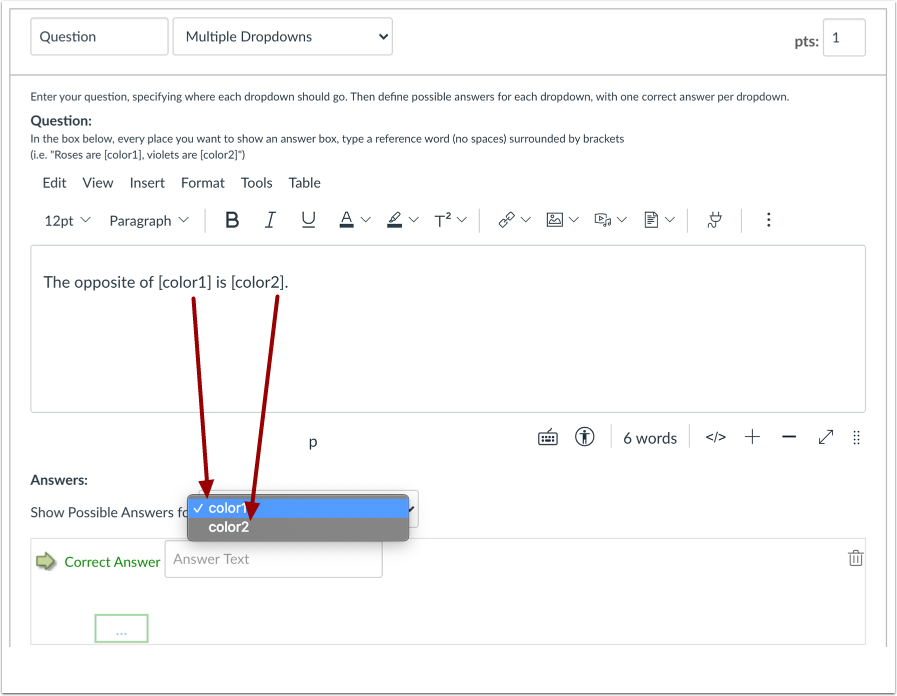Open the HTML code editor

tap(714, 436)
